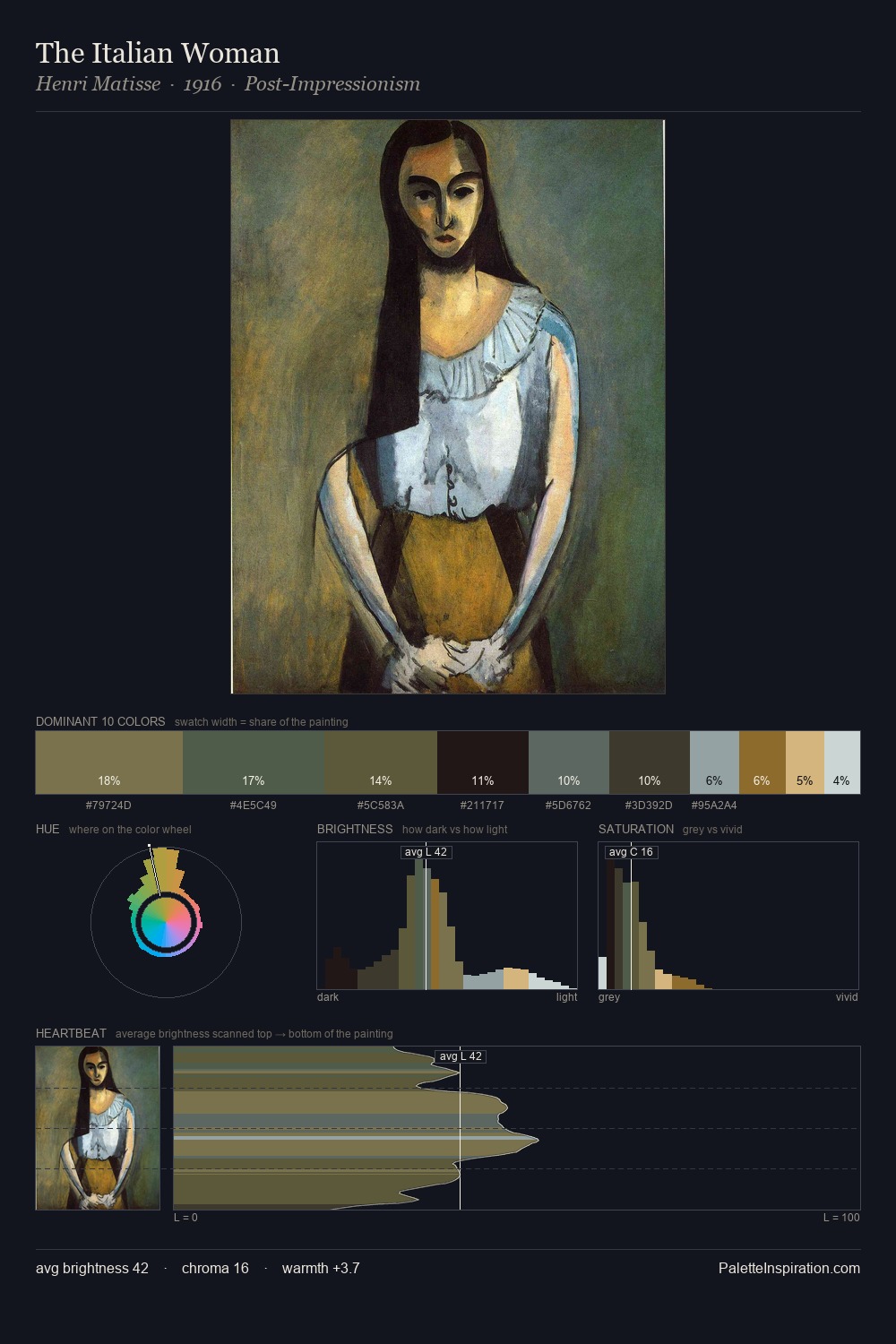Click the 'HEARTBEAT' section heading
Viewport: 896px width, 1344px height.
[x=71, y=1033]
